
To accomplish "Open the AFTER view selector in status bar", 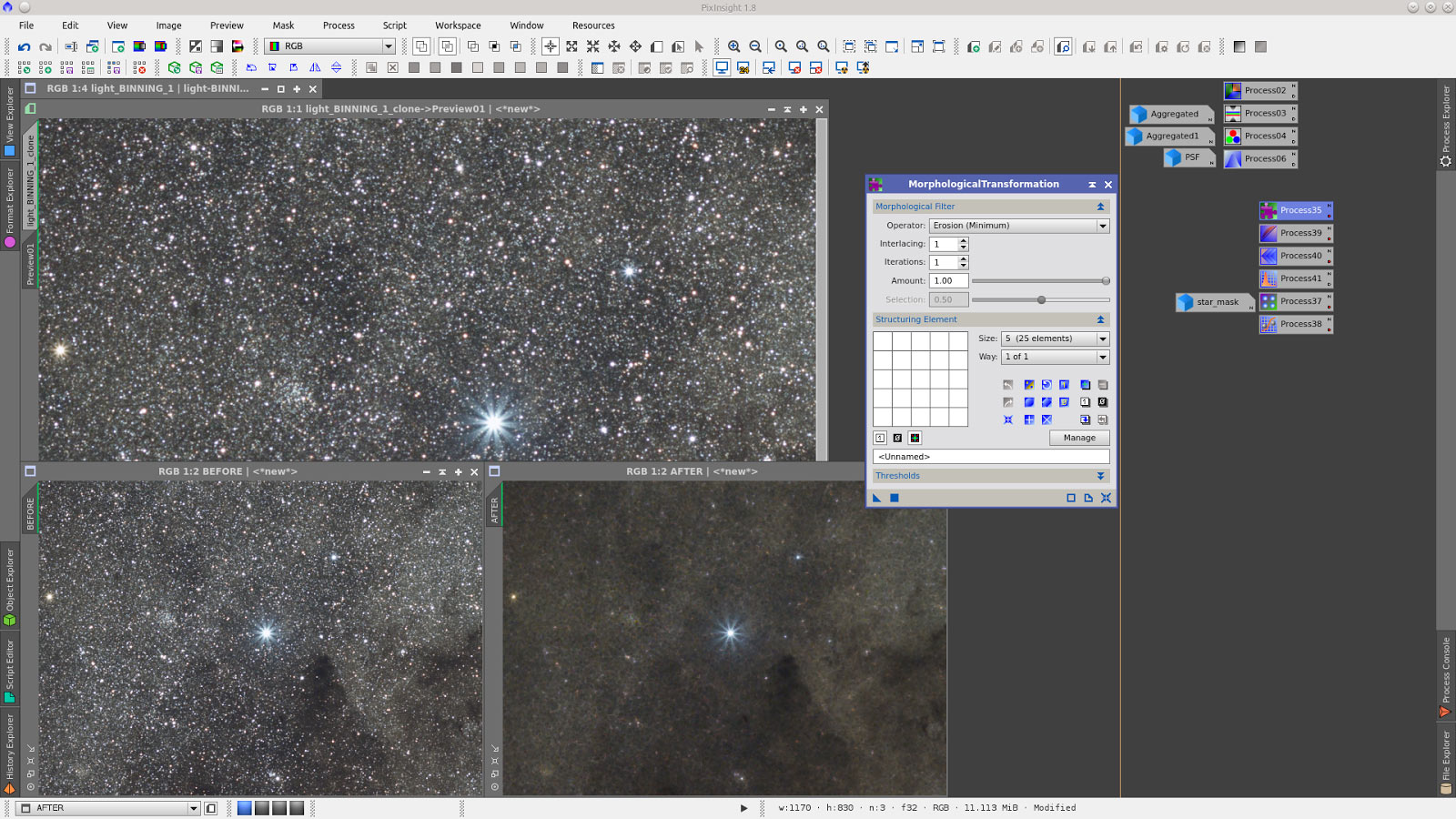I will 109,808.
